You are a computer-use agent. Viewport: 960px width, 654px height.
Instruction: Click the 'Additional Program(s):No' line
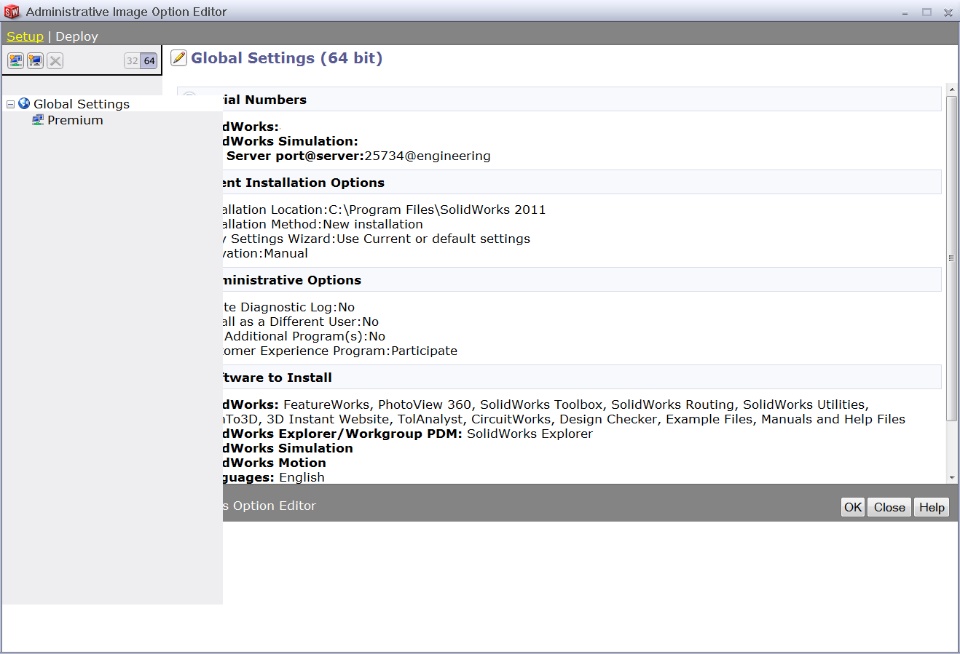[x=304, y=336]
